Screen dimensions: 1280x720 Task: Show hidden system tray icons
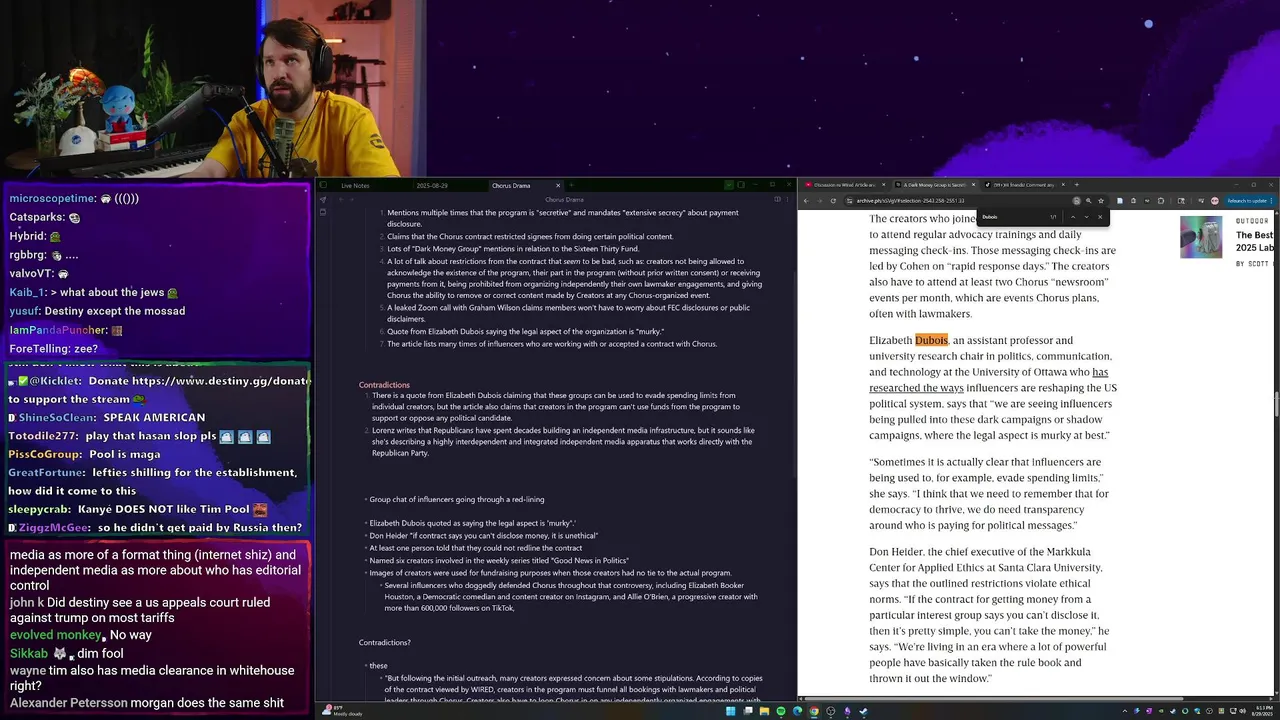[1124, 711]
